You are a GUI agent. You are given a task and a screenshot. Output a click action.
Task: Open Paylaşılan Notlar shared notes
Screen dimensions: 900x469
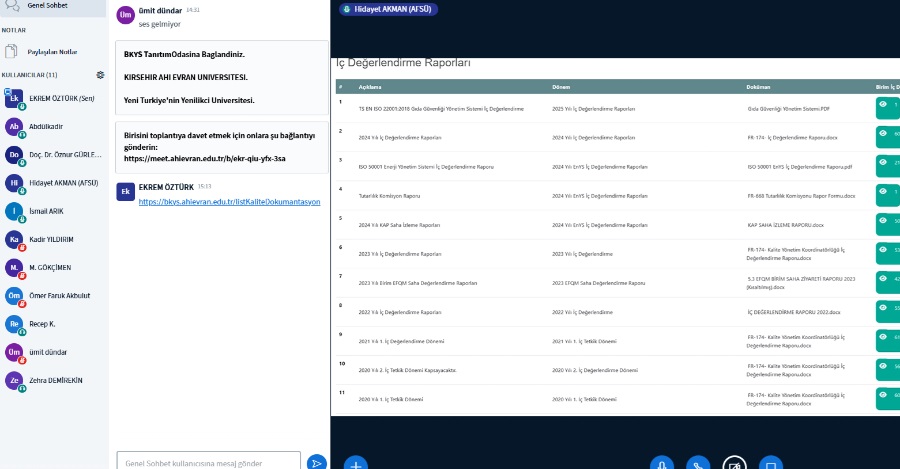(x=52, y=52)
